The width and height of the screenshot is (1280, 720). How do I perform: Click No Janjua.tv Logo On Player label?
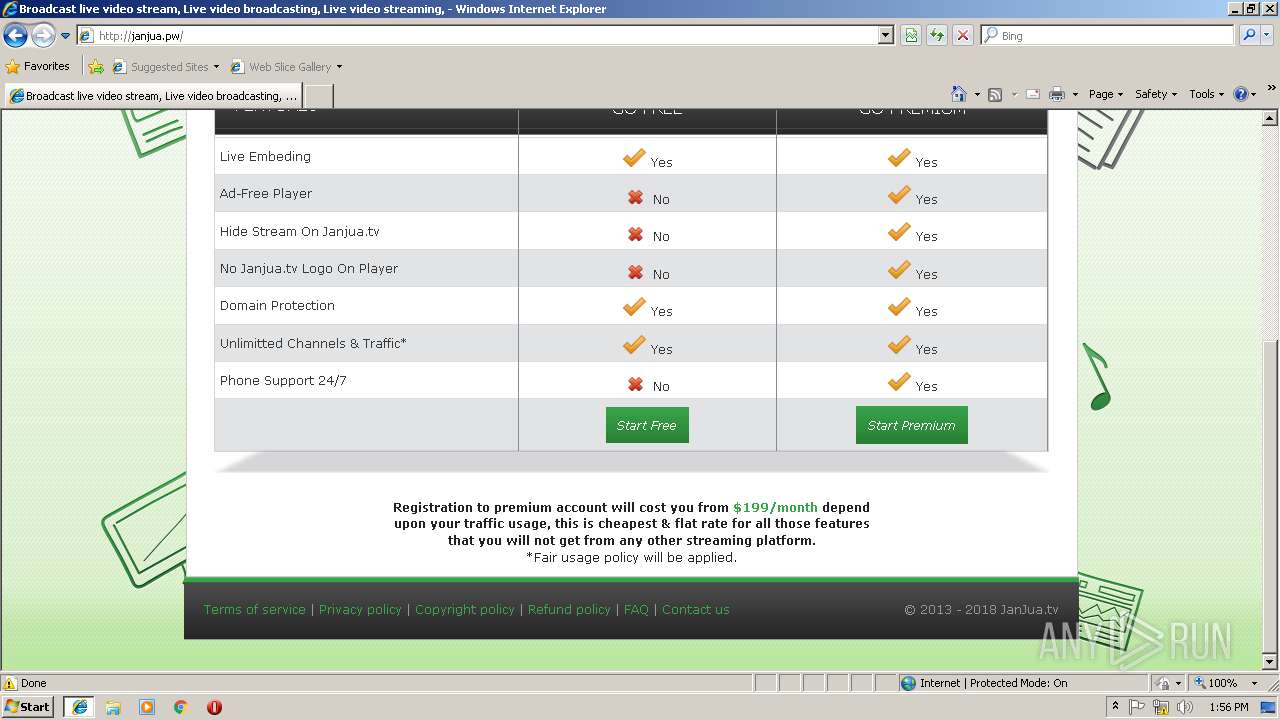[x=309, y=268]
